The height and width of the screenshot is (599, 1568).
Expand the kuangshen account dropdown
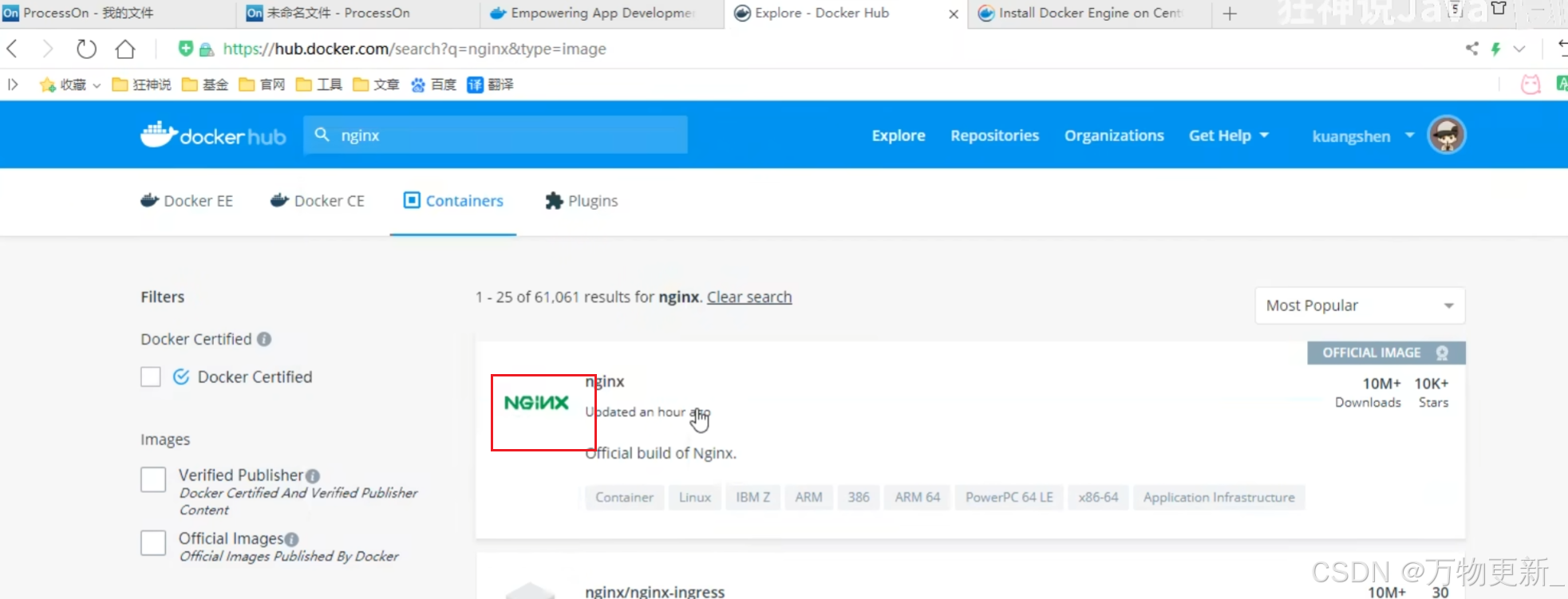(x=1363, y=136)
